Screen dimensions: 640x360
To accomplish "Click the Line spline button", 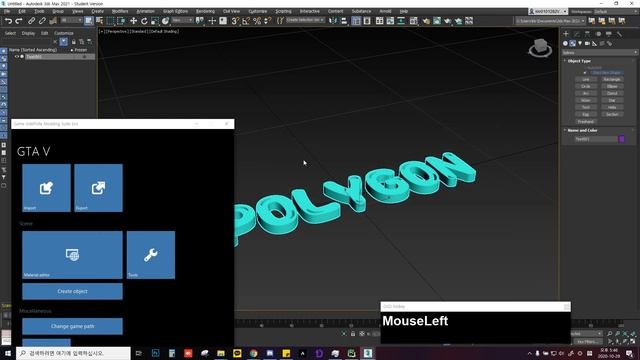I will coord(586,79).
